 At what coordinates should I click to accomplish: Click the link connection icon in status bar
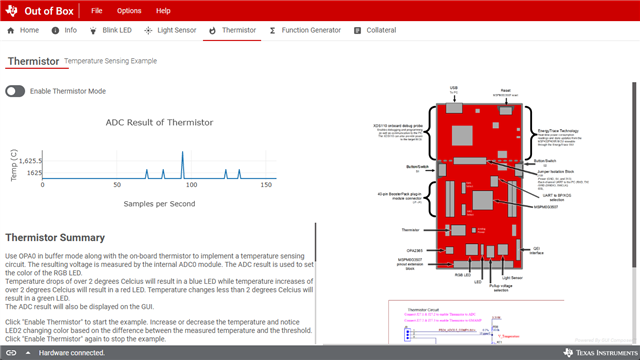click(11, 353)
